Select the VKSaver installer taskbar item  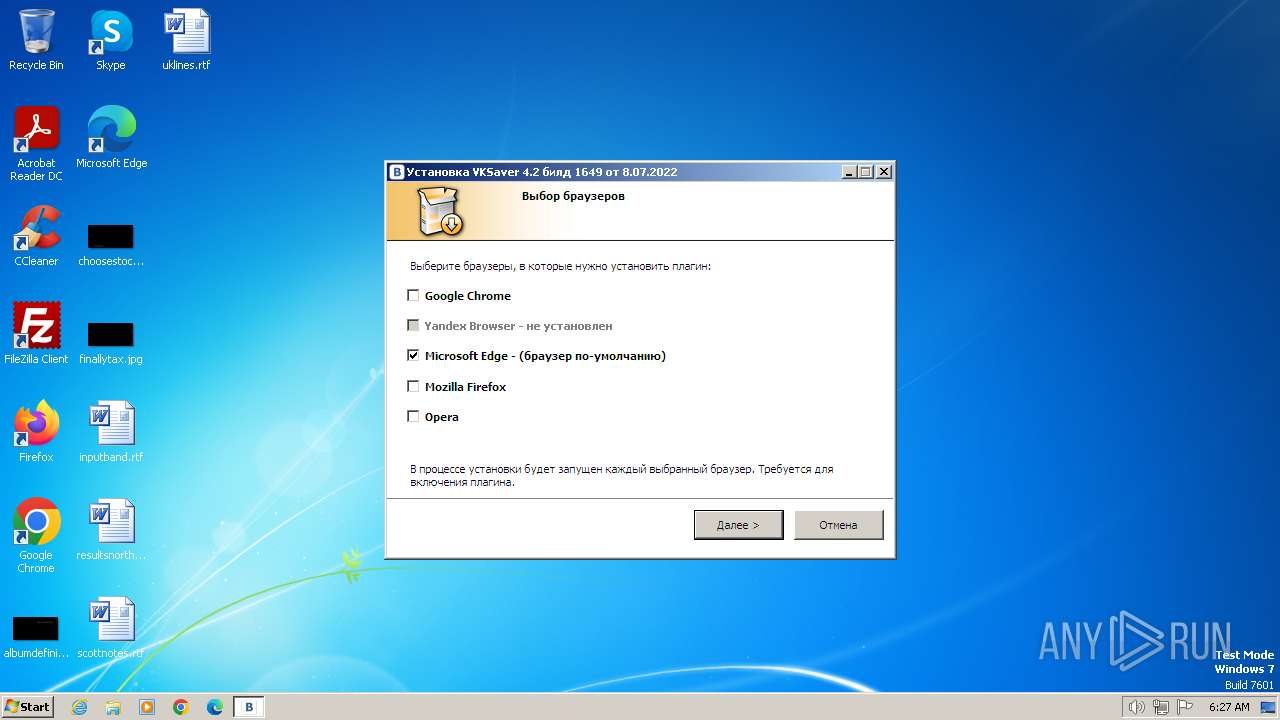click(x=249, y=707)
